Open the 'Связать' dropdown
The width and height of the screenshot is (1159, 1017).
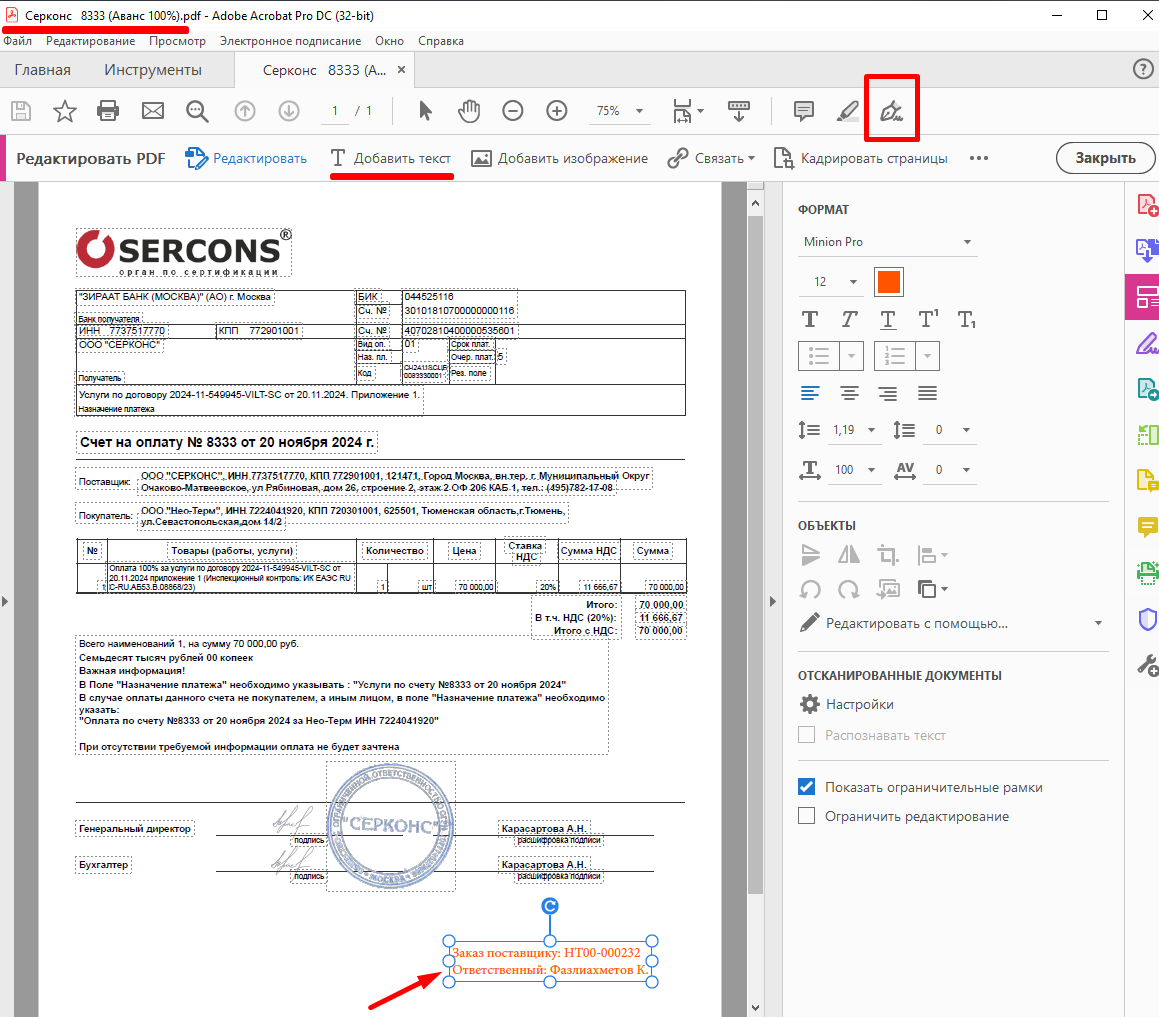711,158
